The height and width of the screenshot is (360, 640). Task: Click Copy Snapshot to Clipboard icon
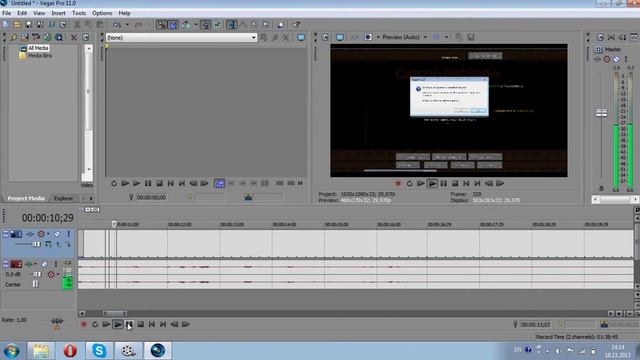[459, 37]
